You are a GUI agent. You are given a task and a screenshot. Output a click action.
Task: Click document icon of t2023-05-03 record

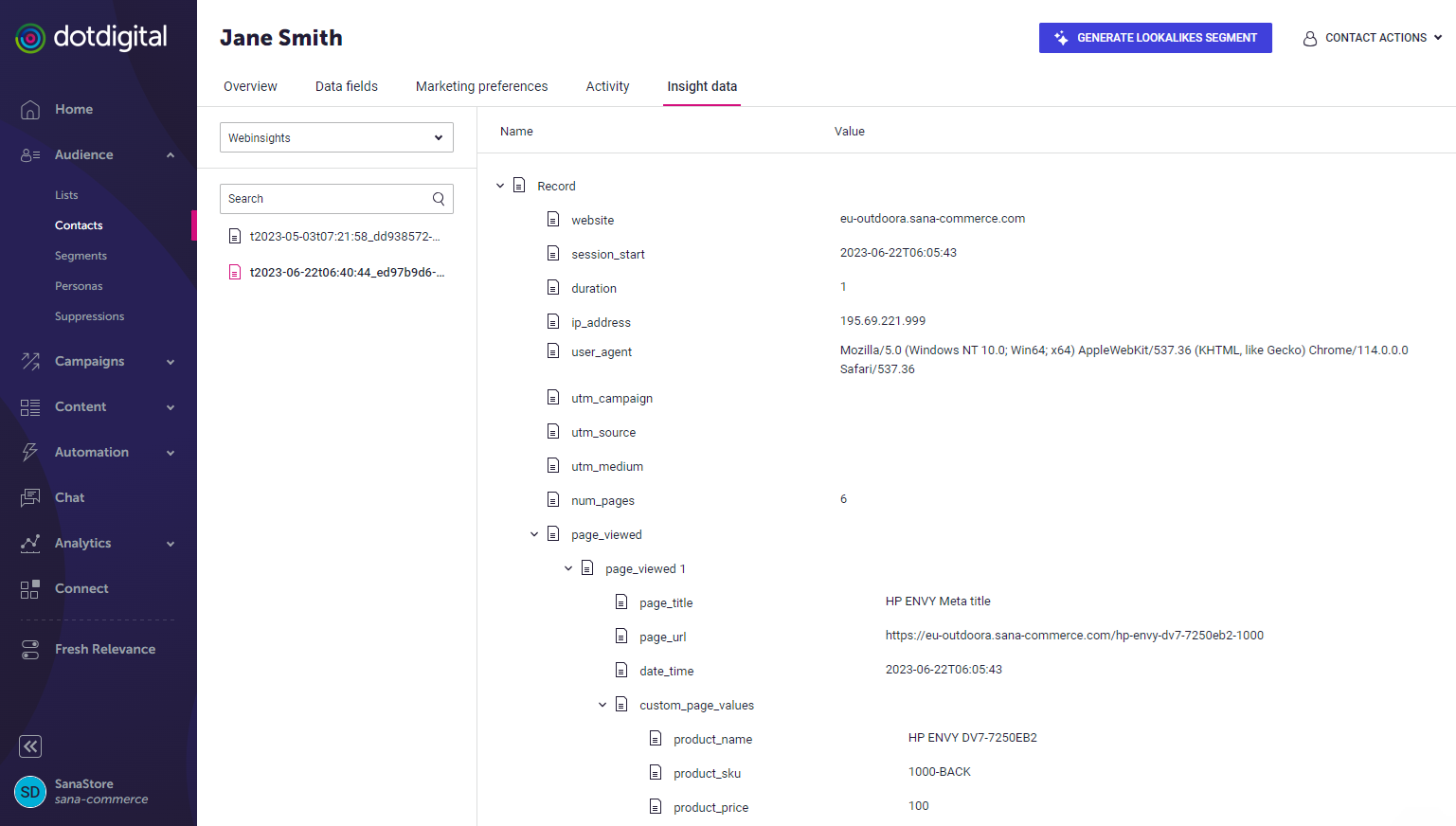[x=235, y=237]
